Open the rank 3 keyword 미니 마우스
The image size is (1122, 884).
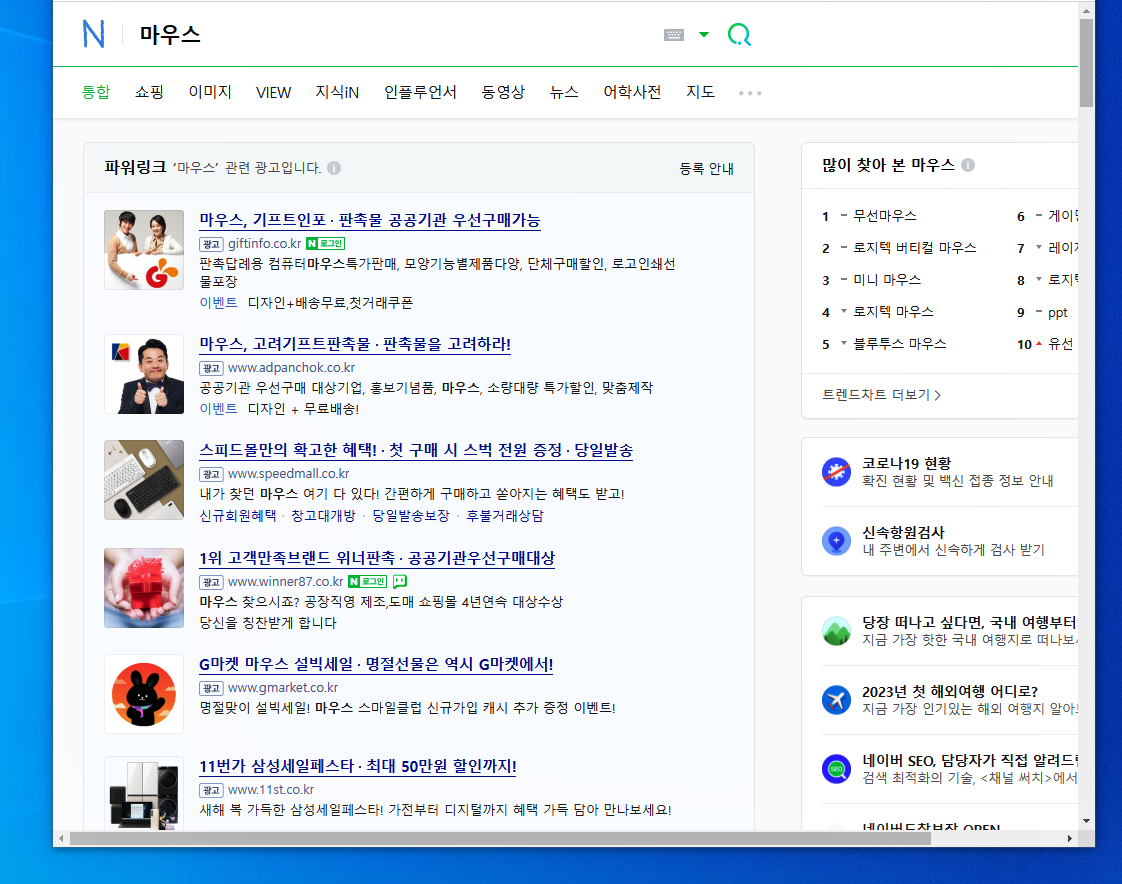887,280
